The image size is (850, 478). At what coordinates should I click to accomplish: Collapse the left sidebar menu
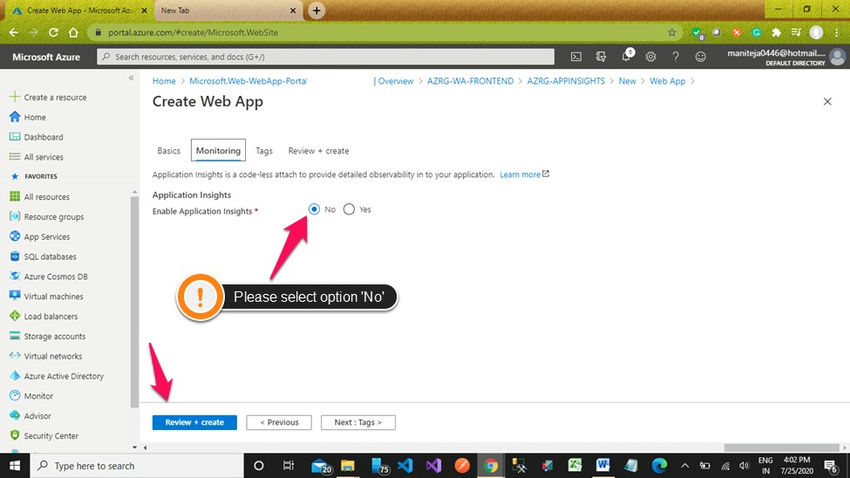[x=131, y=78]
